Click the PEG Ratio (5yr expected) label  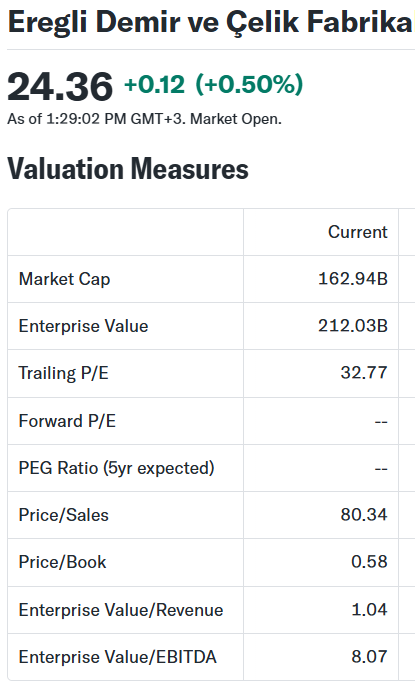pyautogui.click(x=117, y=468)
